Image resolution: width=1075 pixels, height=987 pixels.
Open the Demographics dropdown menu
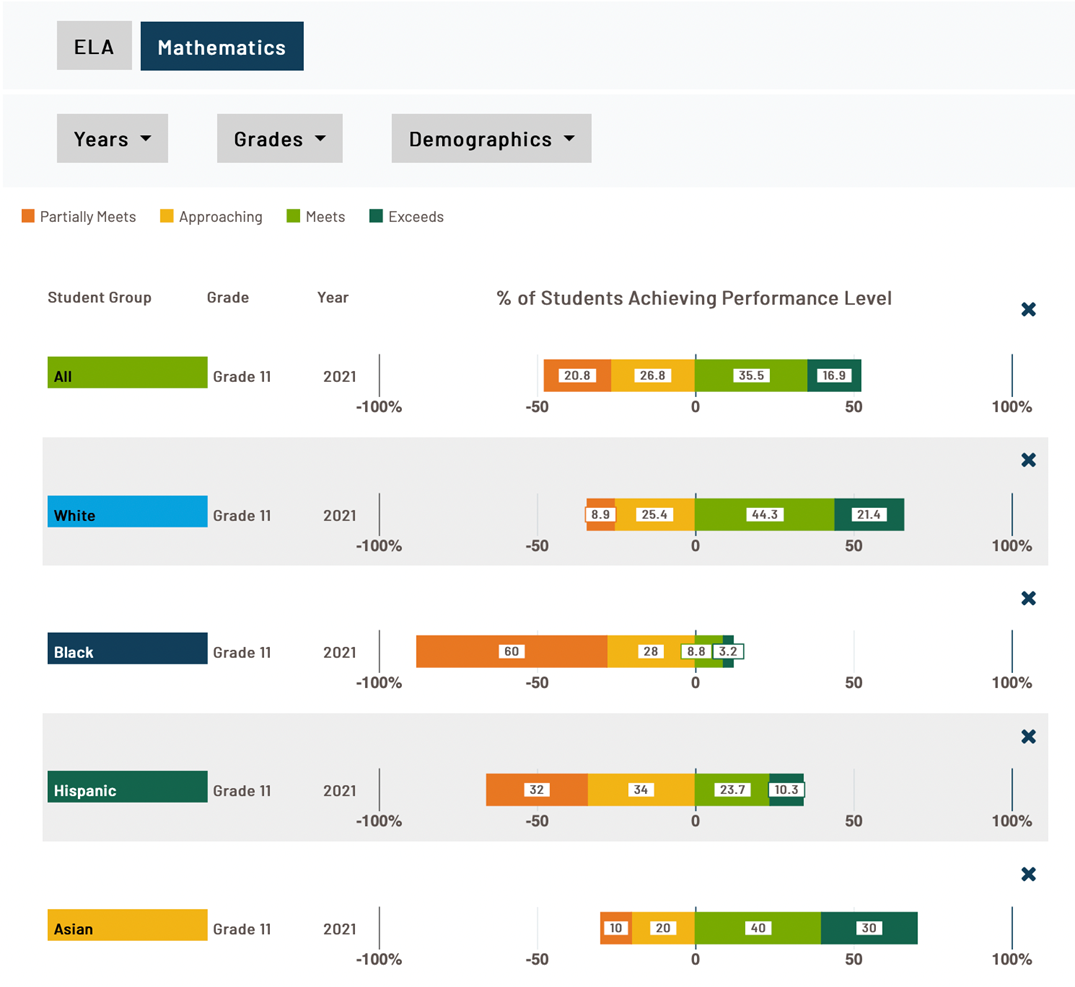pos(491,139)
